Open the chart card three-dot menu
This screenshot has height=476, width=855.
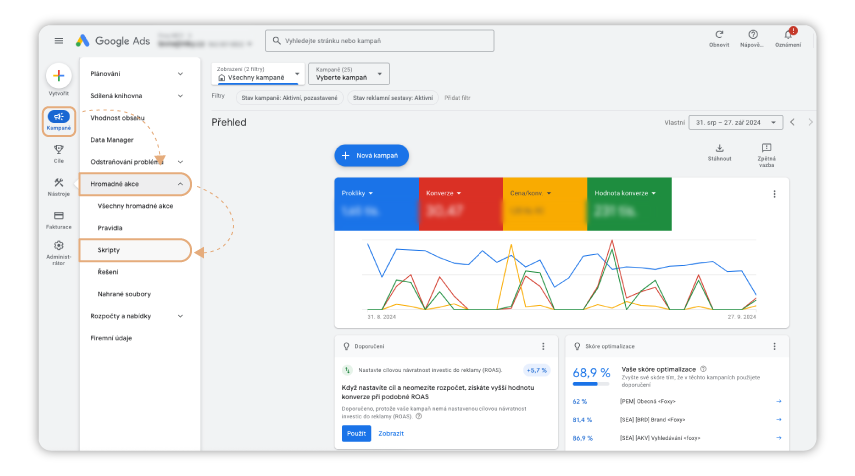point(774,194)
